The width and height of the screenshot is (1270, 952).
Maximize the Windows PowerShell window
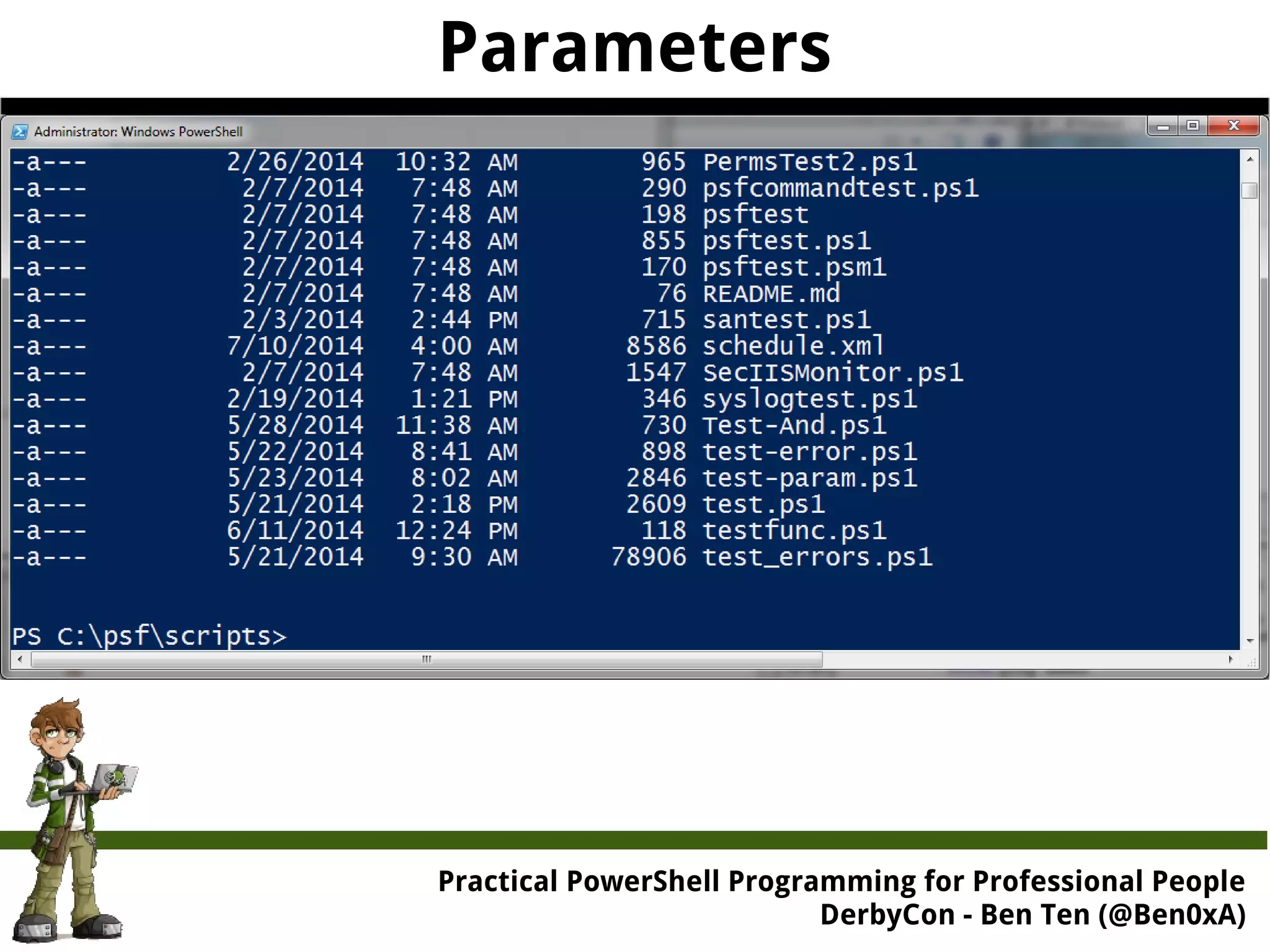click(x=1192, y=126)
